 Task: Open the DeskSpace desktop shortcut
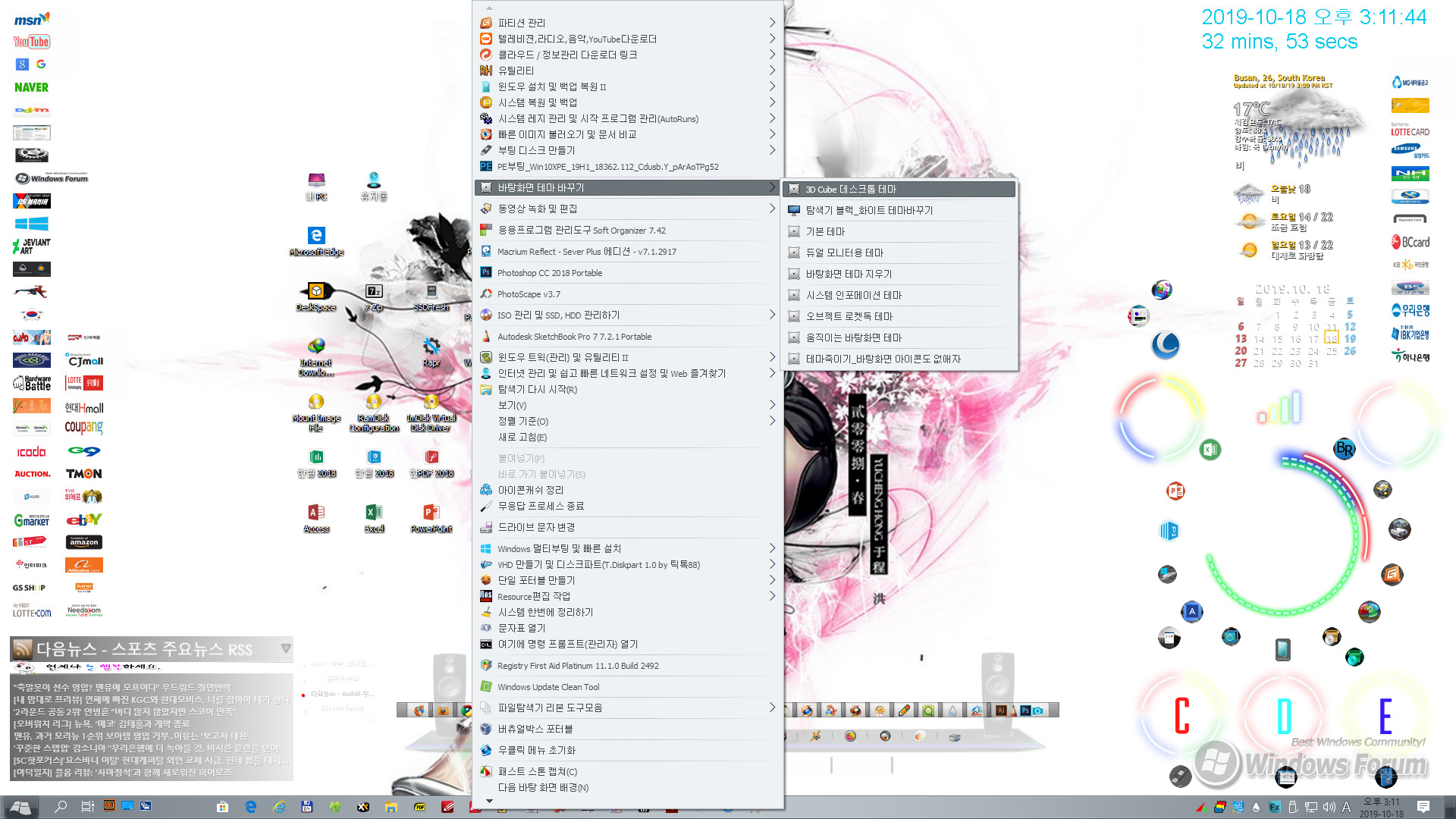pos(316,297)
